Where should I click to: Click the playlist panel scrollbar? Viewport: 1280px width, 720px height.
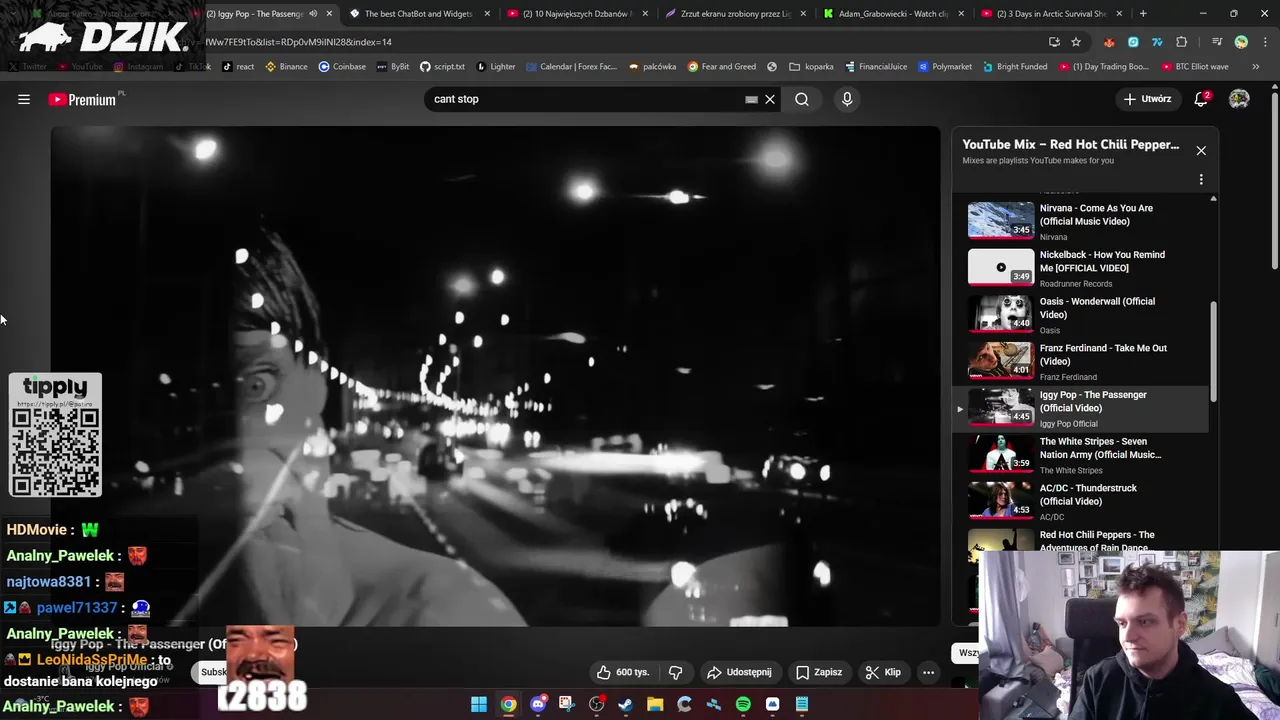1214,350
